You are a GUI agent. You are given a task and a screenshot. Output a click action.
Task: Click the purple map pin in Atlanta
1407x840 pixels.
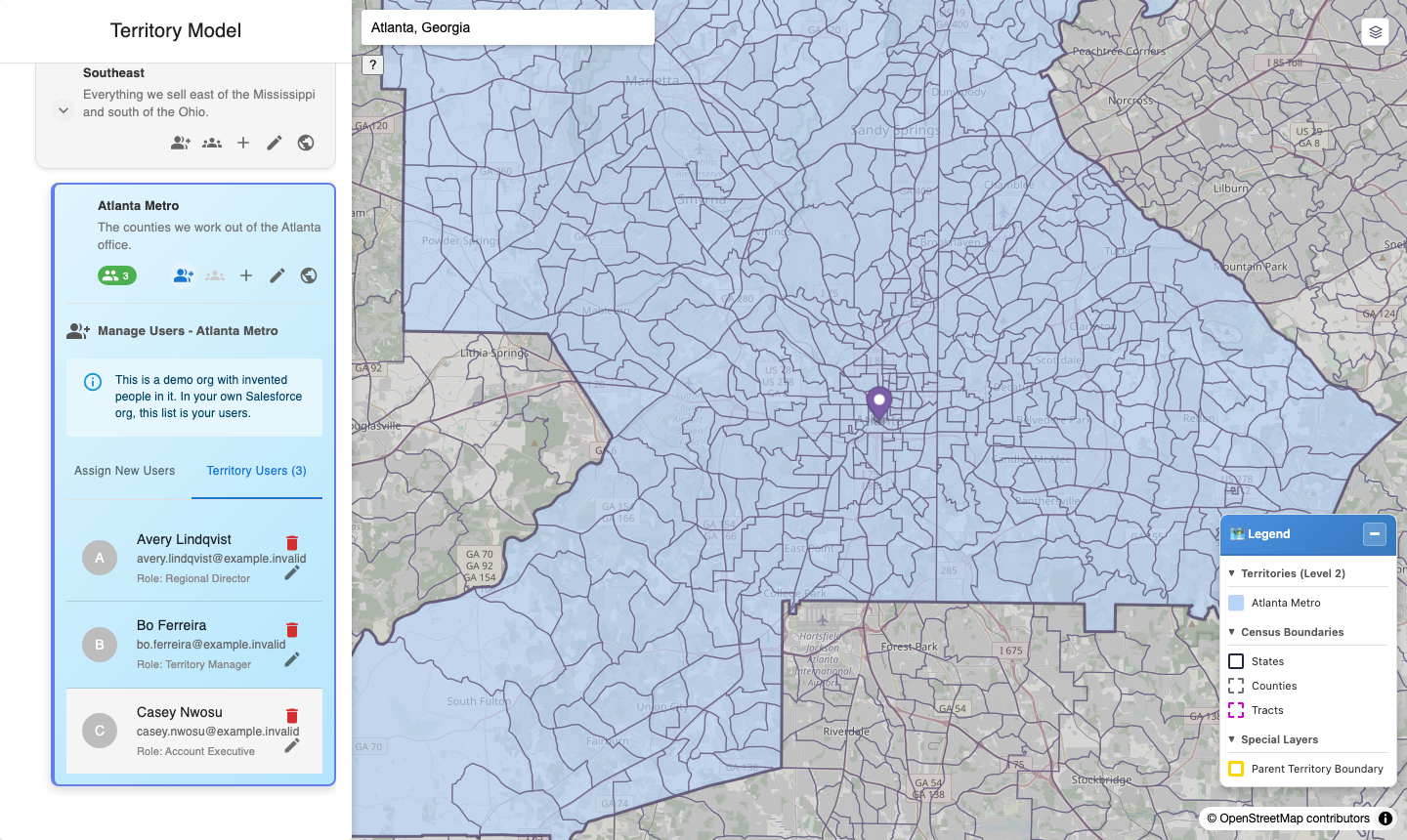pyautogui.click(x=879, y=401)
